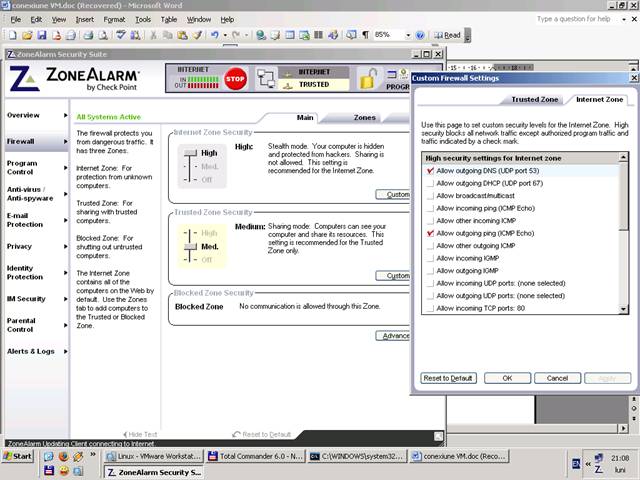Click the Print icon in Word toolbar
Screen dimensions: 640x480
click(88, 36)
